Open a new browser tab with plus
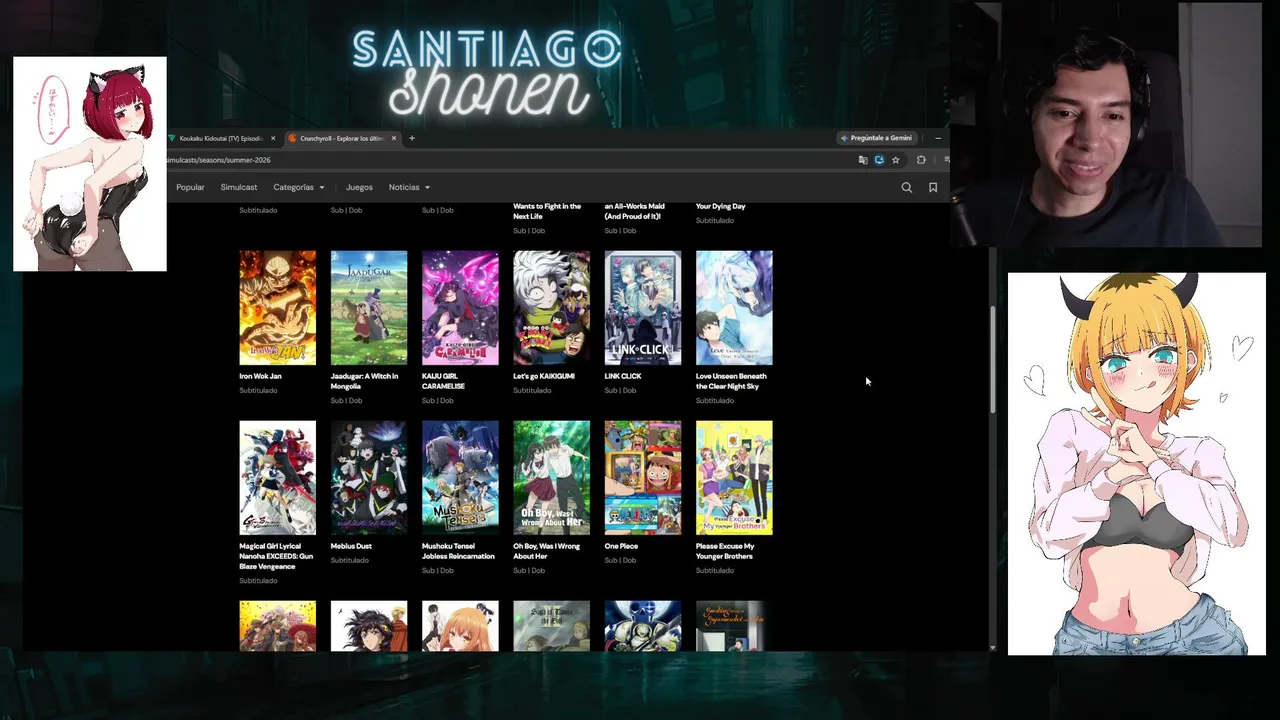 411,138
